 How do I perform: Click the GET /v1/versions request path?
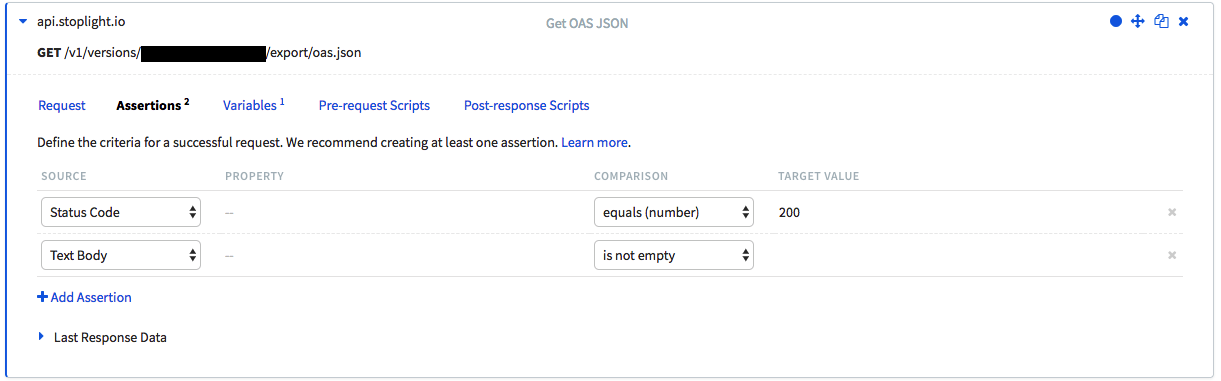[199, 52]
